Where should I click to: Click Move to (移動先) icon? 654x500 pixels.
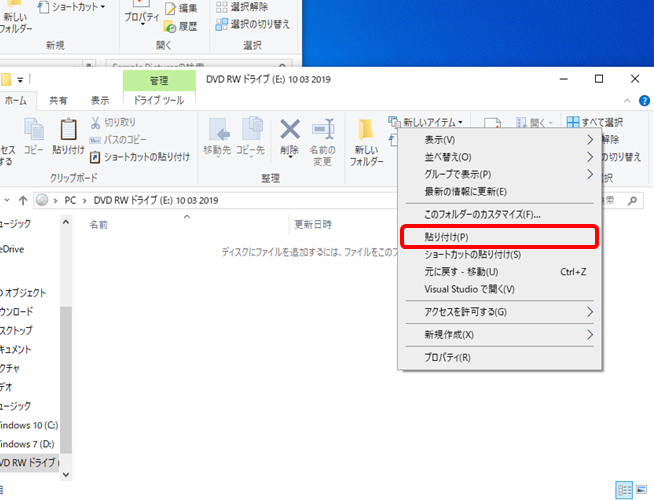point(218,129)
